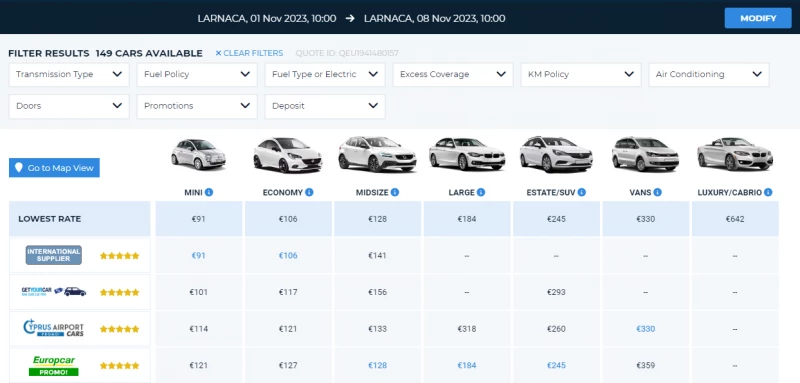
Task: Select International Supplier Mini €91 rate
Action: pyautogui.click(x=198, y=256)
